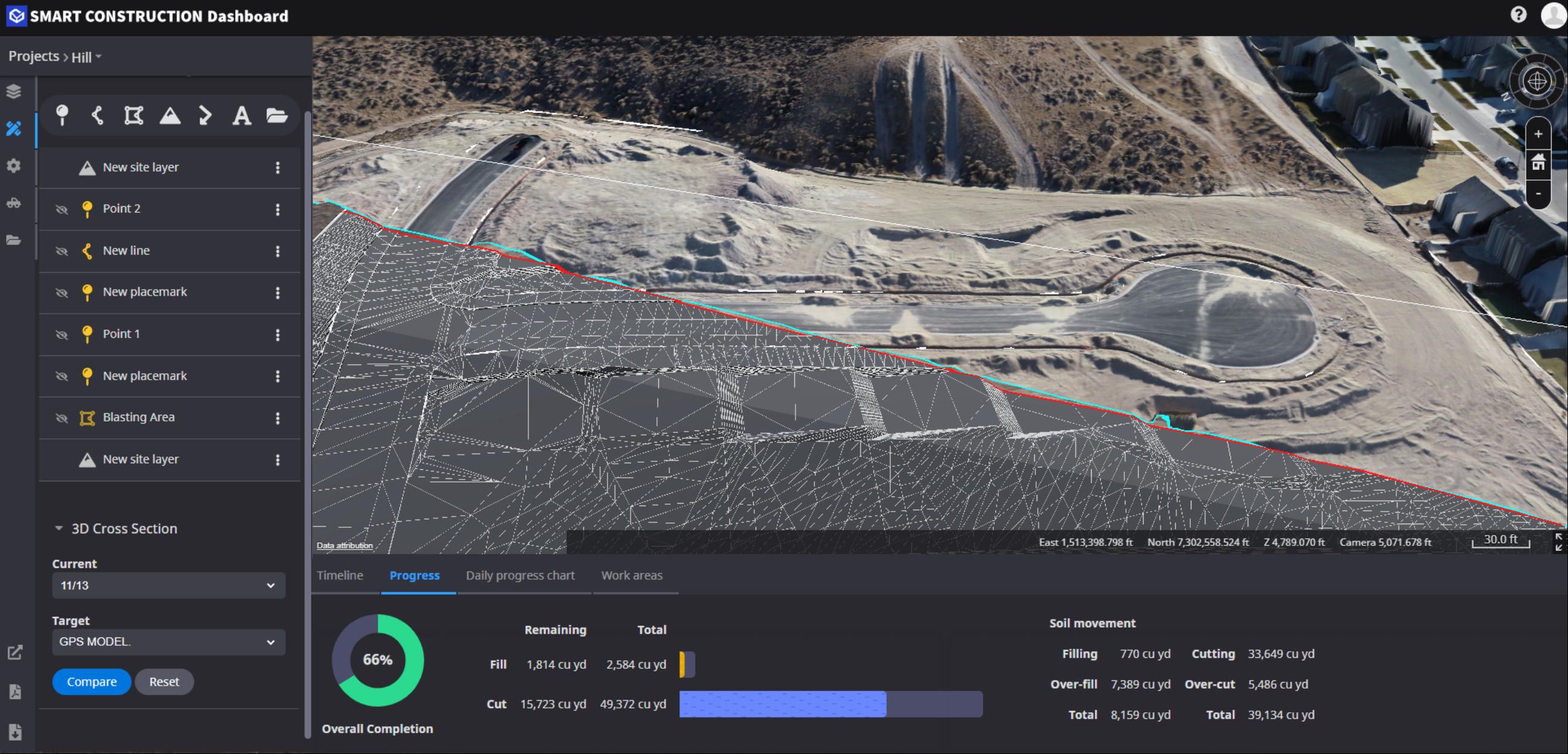Open the Current date dropdown showing 11/13
This screenshot has width=1568, height=754.
(168, 585)
